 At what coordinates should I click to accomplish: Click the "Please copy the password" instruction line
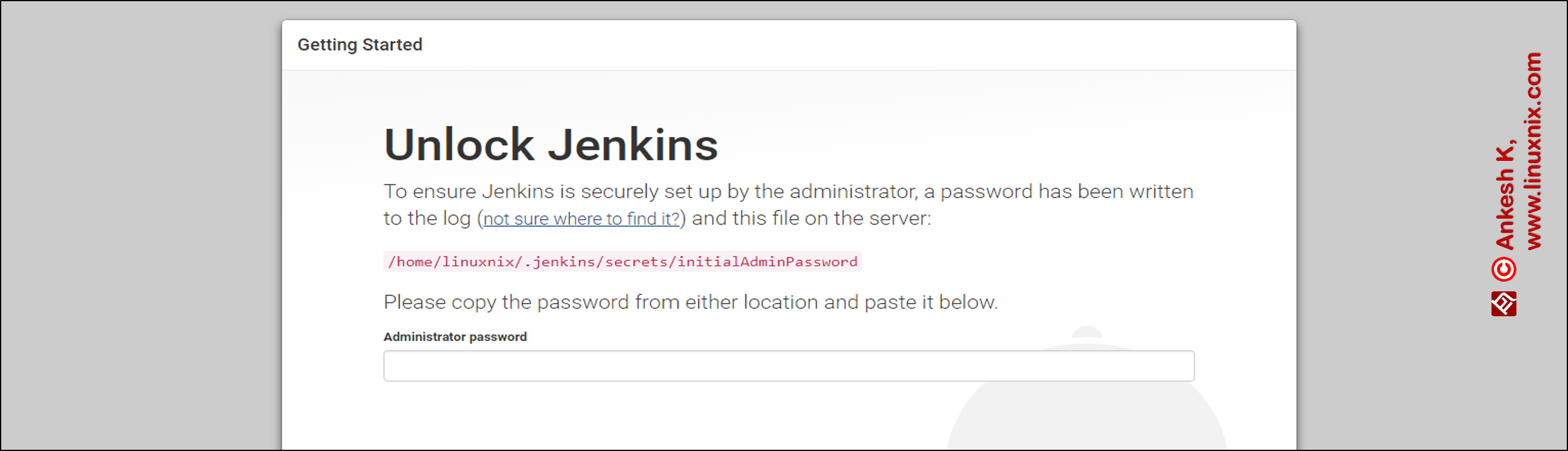pos(690,302)
